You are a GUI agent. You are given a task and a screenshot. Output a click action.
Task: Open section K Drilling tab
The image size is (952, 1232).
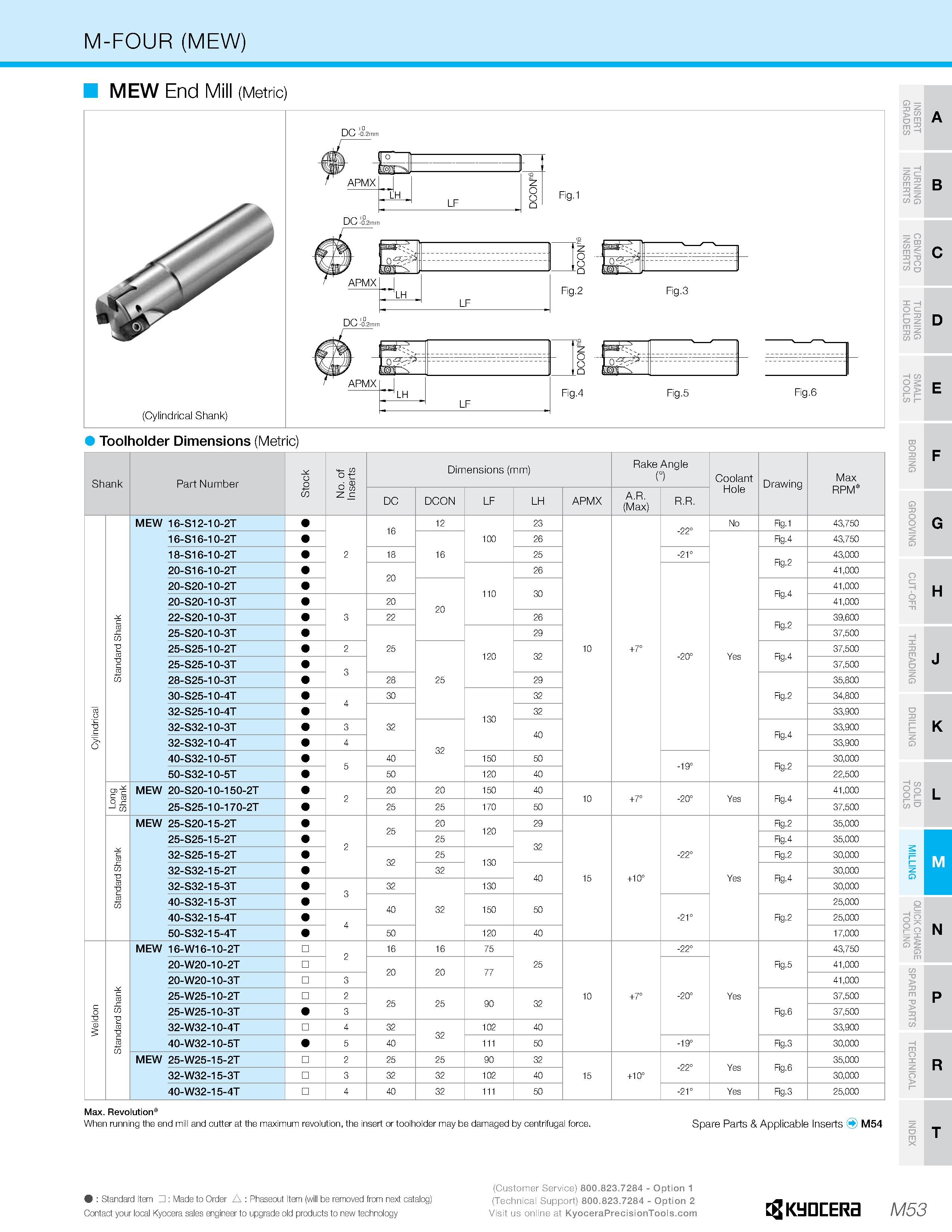coord(925,727)
